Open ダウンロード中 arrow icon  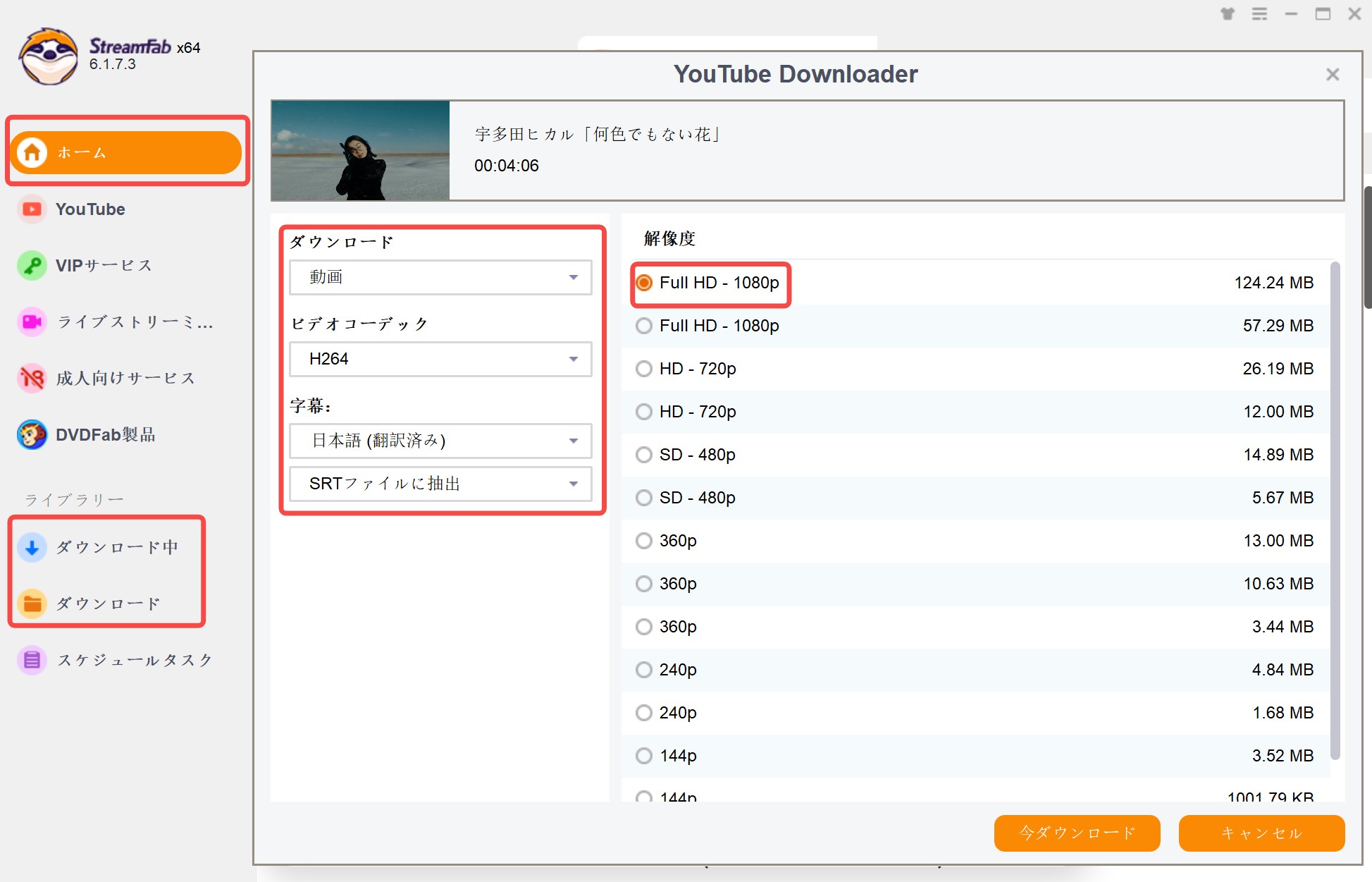pyautogui.click(x=32, y=547)
